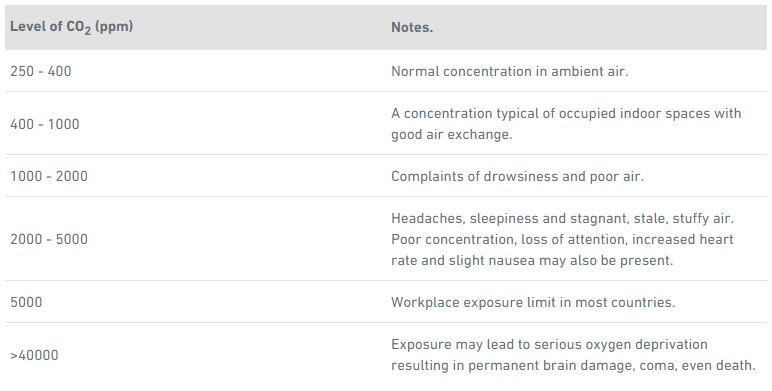The height and width of the screenshot is (391, 772).
Task: Click the word 'ppm' in the header
Action: tap(114, 27)
